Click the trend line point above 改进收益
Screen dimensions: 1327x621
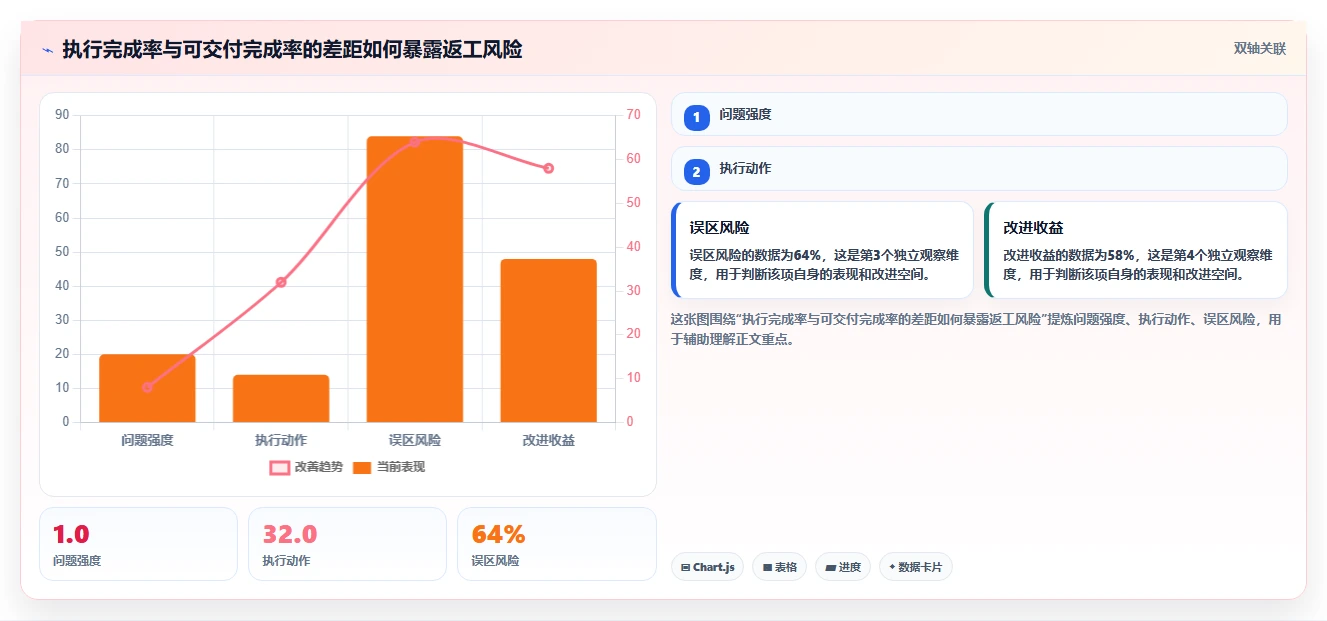click(x=549, y=168)
